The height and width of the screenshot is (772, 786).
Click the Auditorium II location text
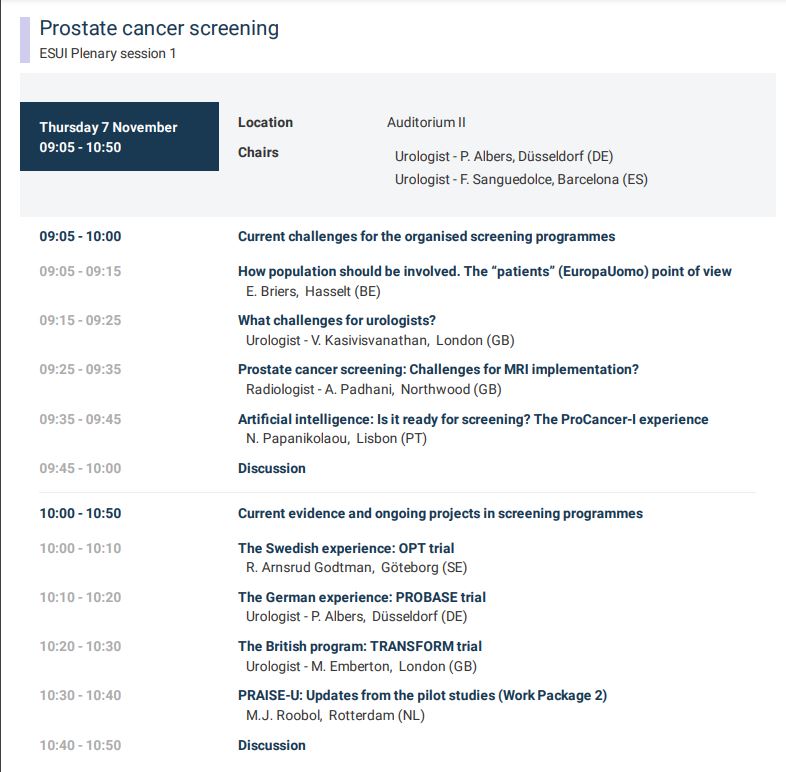click(426, 122)
